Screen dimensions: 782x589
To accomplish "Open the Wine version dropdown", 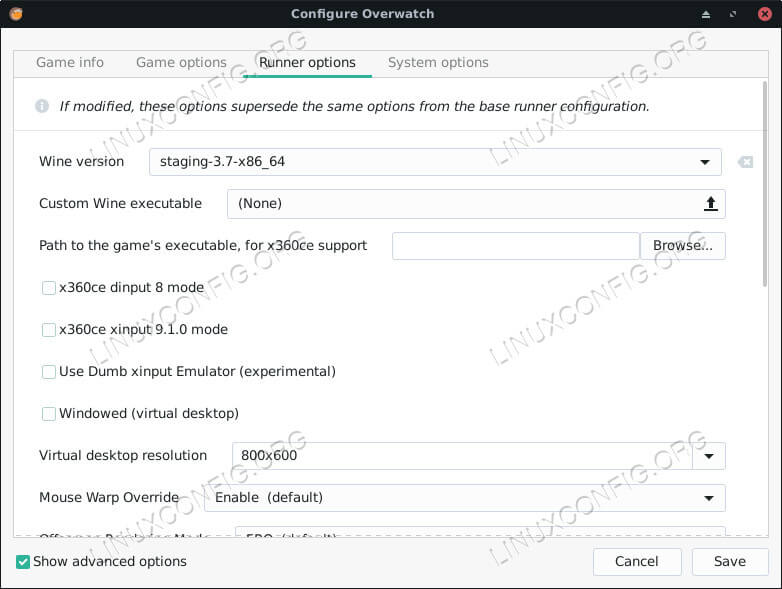I will 435,162.
